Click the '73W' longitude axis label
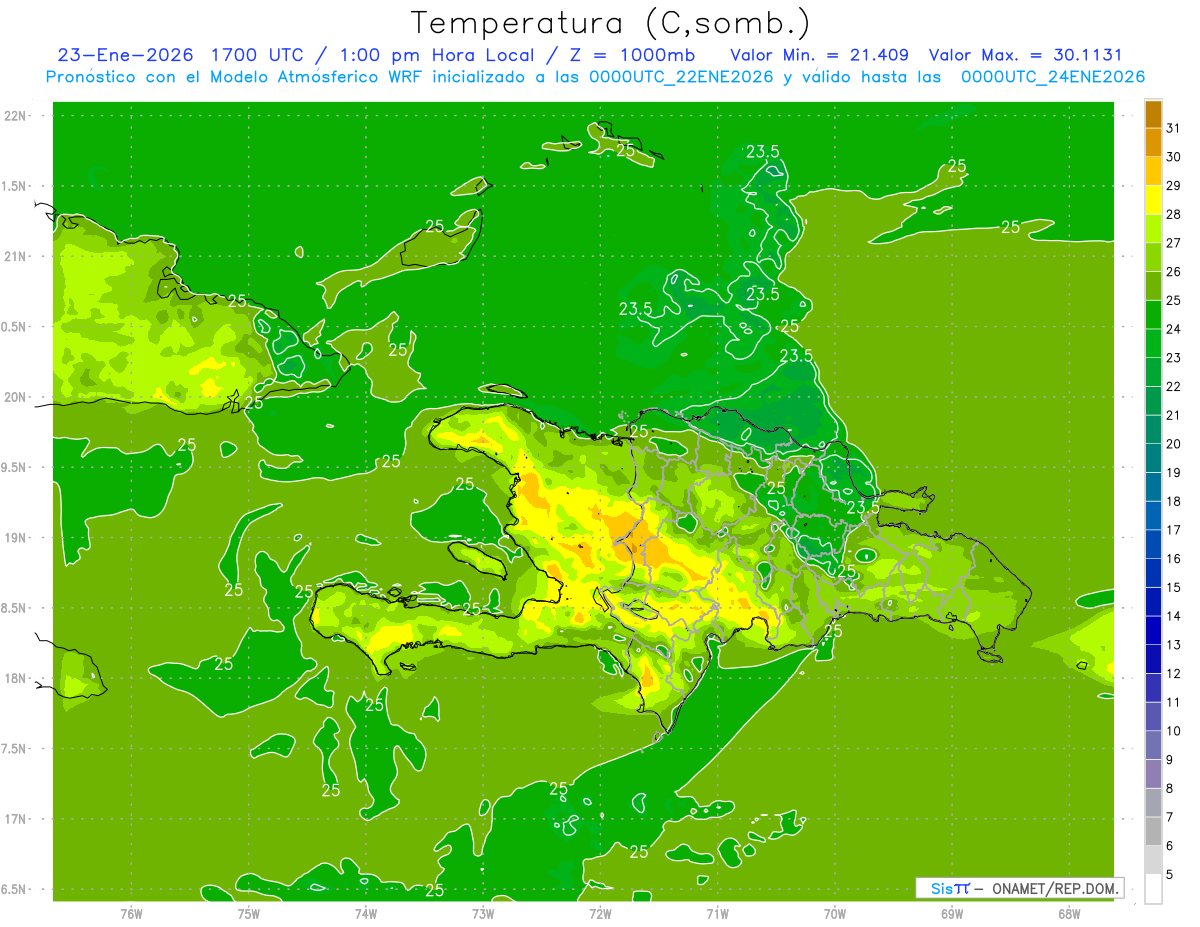 [x=483, y=913]
